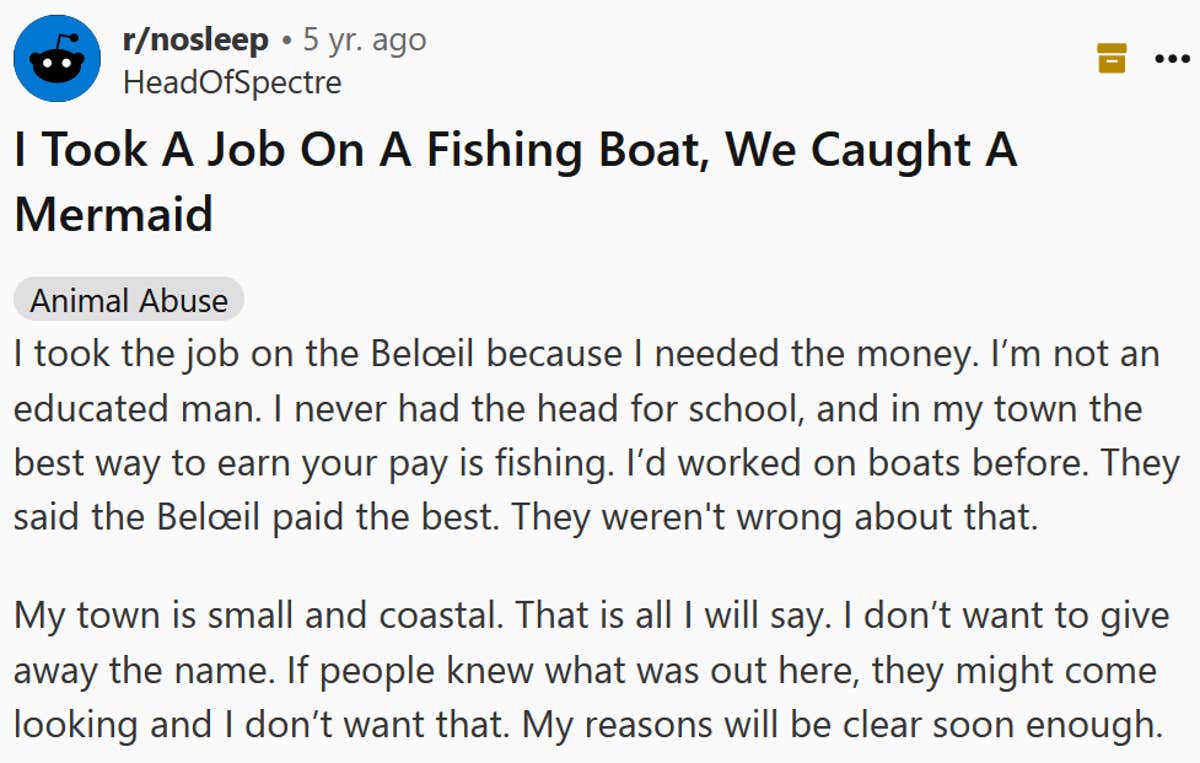1200x763 pixels.
Task: Open the r/nosleep subreddit link
Action: [x=195, y=40]
